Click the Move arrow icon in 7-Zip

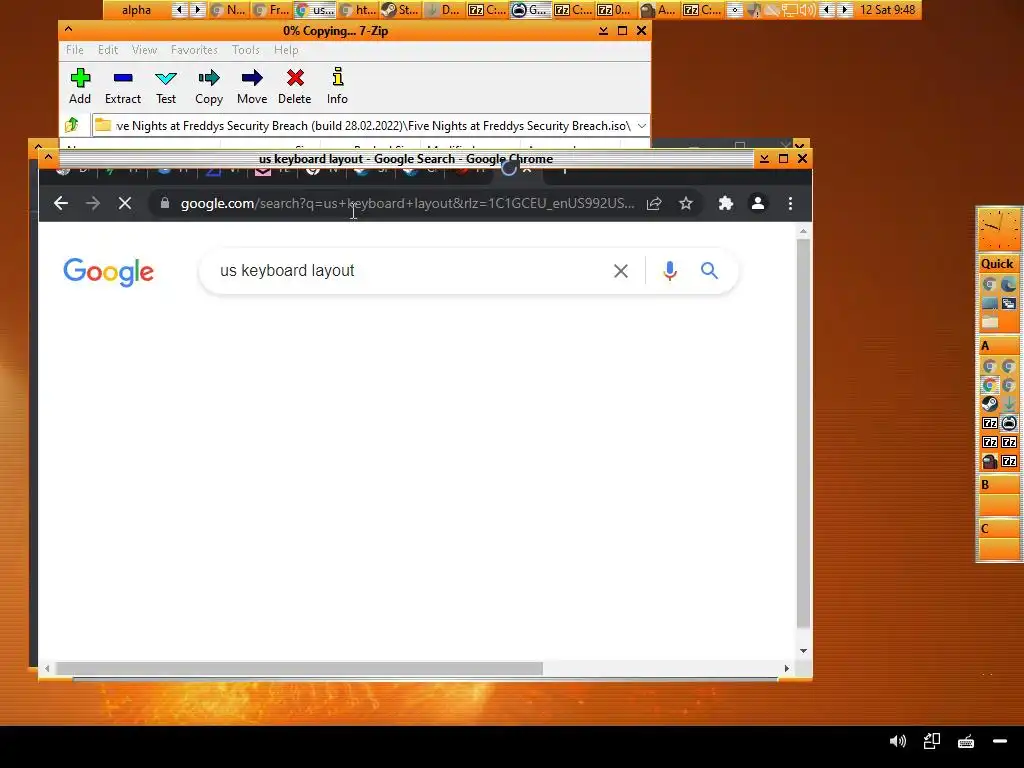(x=252, y=78)
